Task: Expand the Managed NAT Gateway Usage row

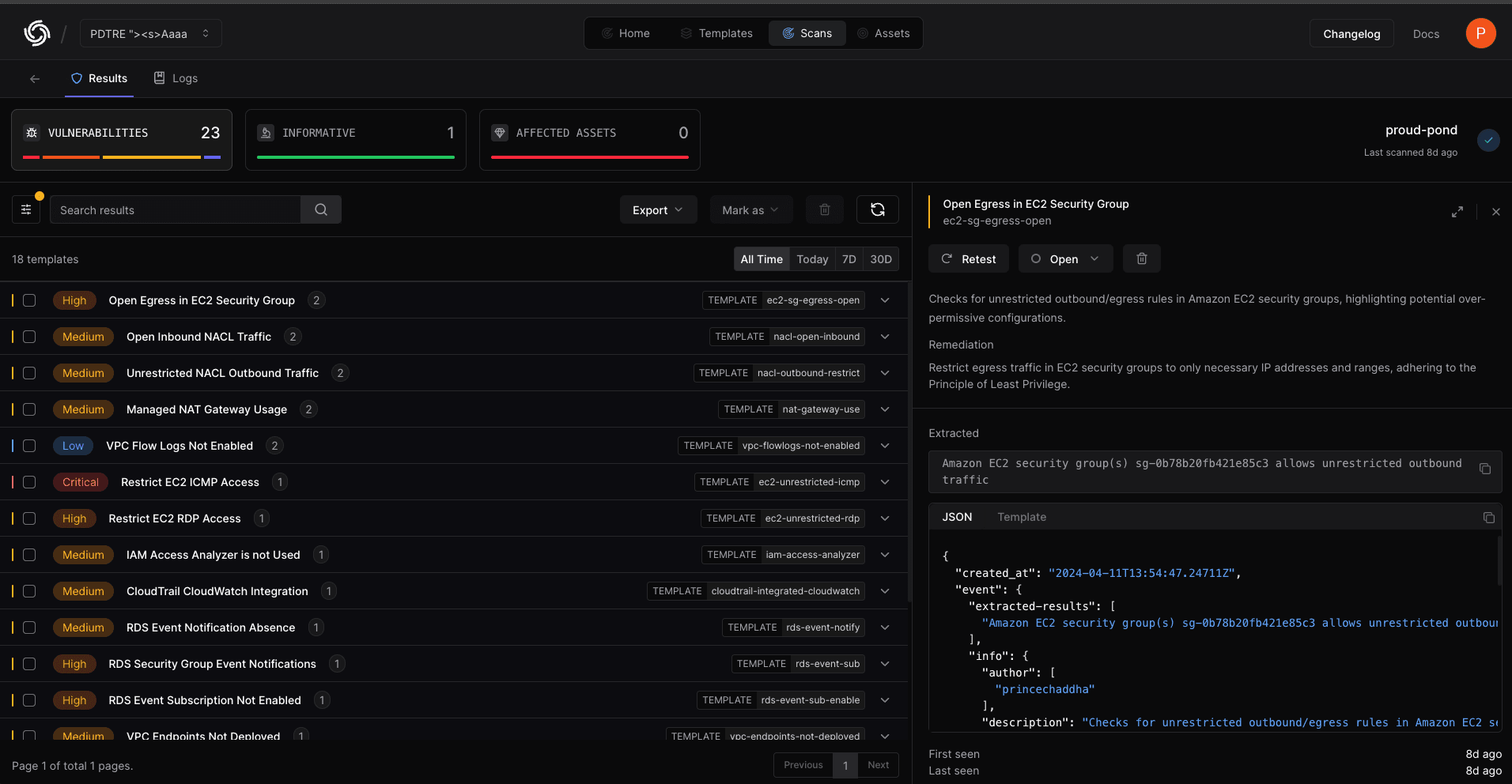Action: click(x=885, y=409)
